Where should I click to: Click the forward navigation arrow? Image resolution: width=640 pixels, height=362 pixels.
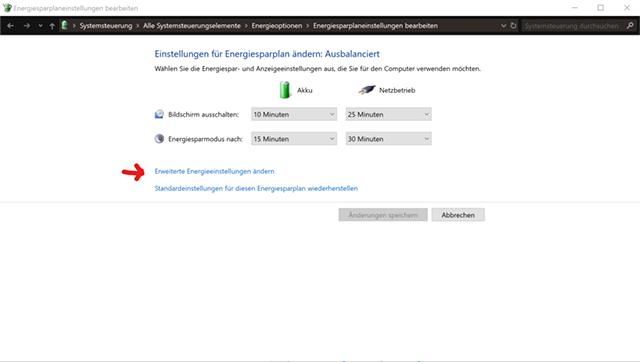coord(27,26)
